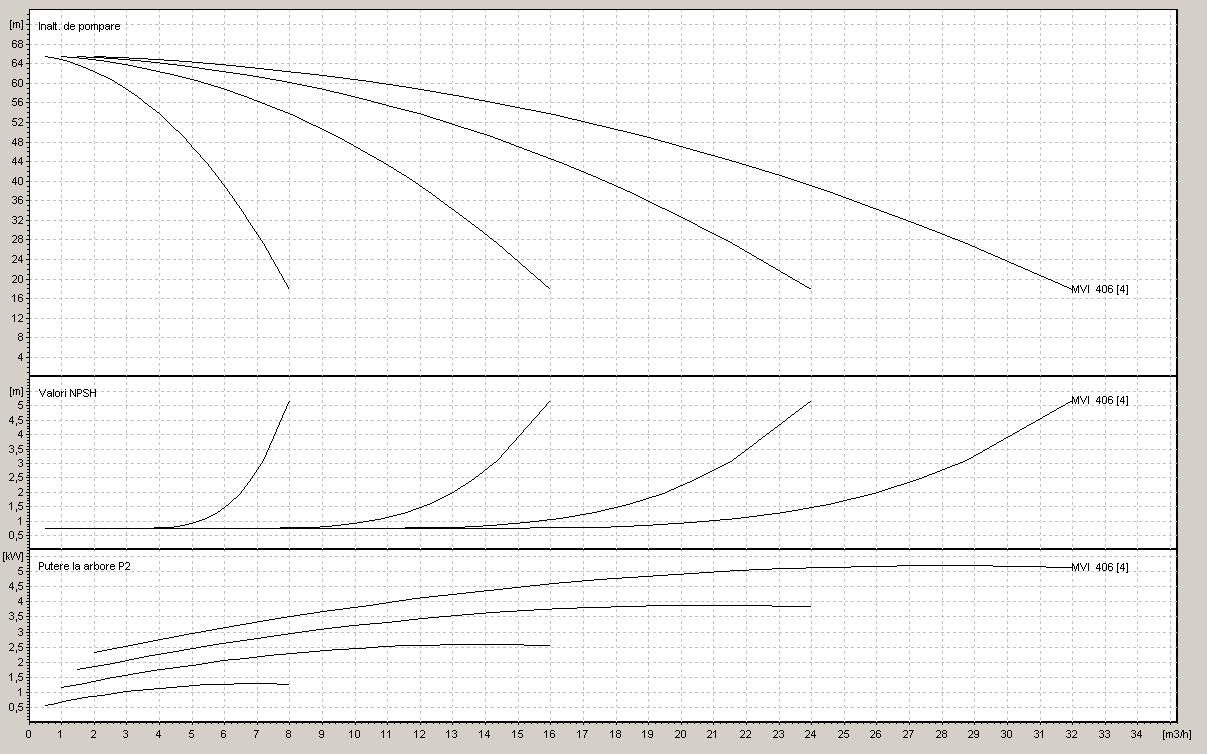Click the 34 tick on the flow axis
1207x754 pixels.
[x=1137, y=734]
